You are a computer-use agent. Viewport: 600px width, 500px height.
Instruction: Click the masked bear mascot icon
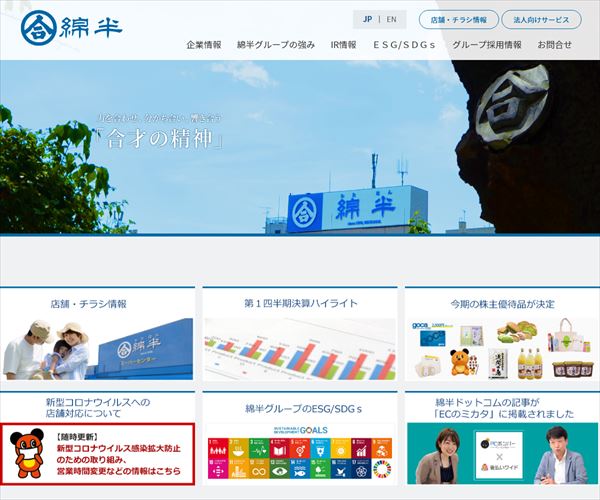click(27, 453)
